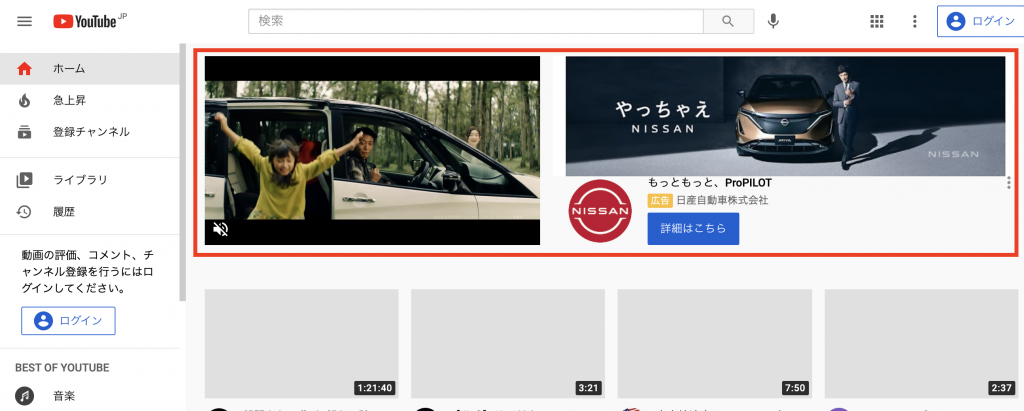
Task: Click the home icon in sidebar
Action: 24,69
